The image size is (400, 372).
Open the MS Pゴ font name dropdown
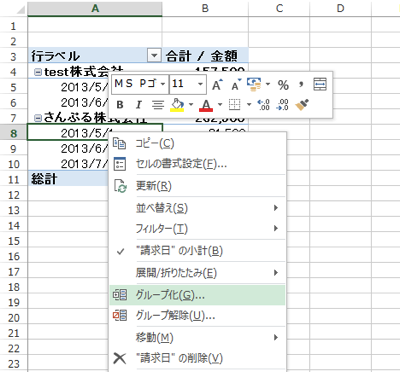click(x=163, y=84)
